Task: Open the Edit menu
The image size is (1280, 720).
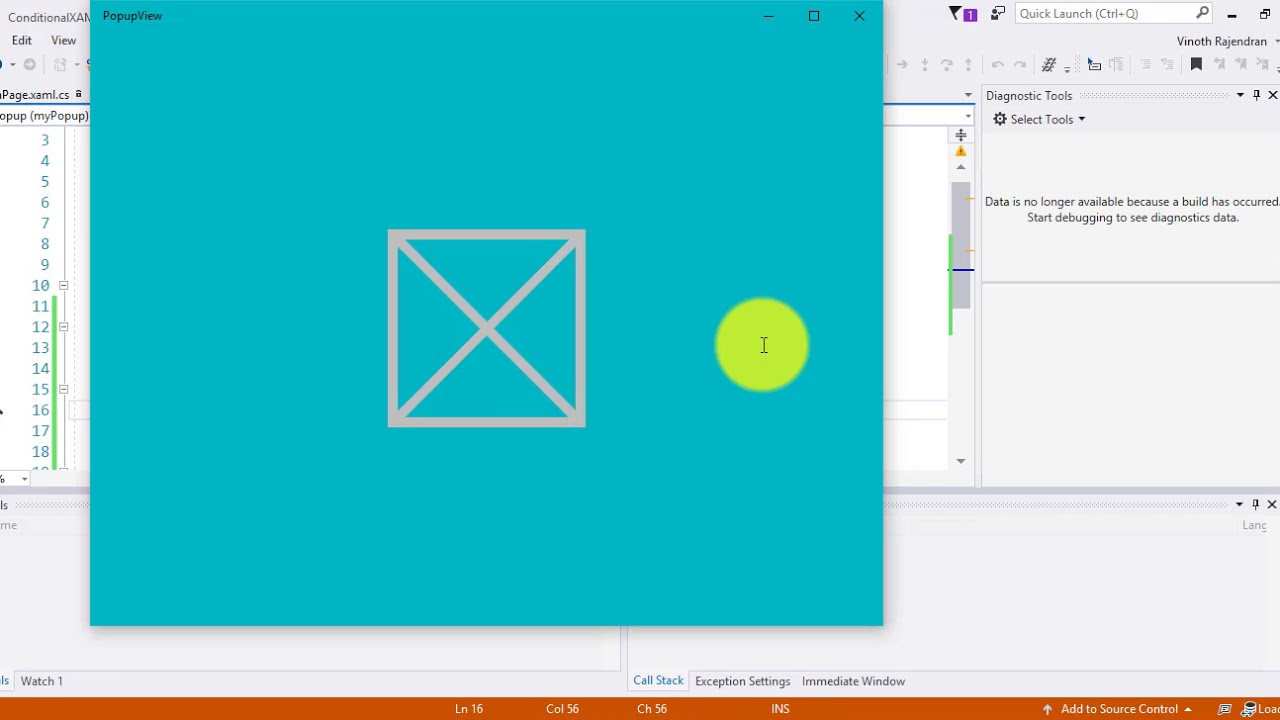Action: [x=22, y=40]
